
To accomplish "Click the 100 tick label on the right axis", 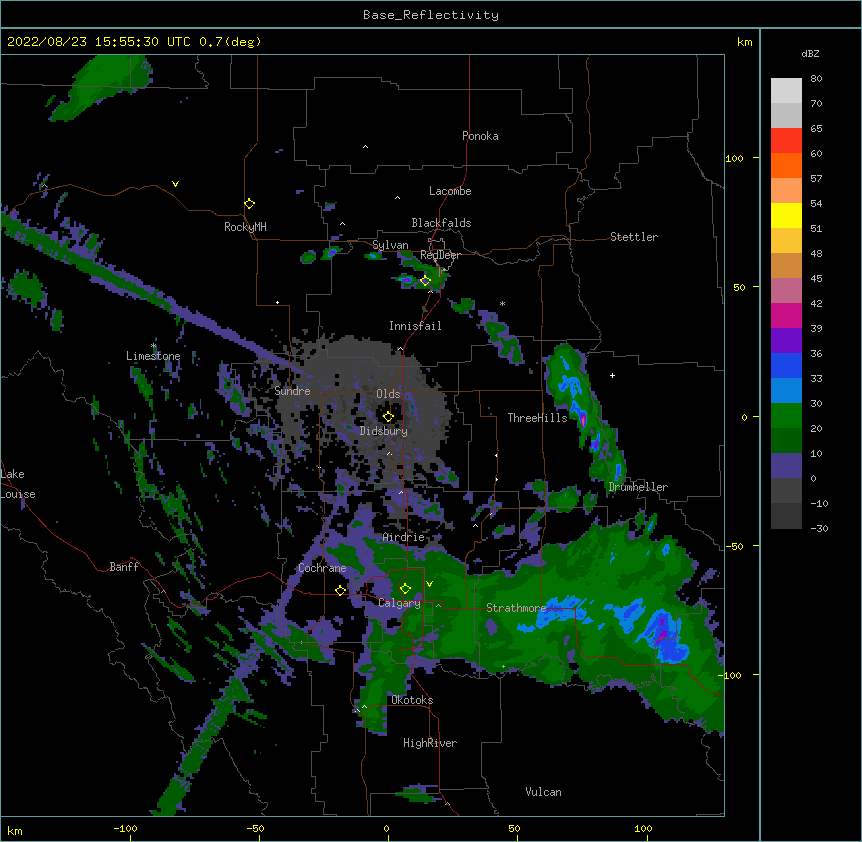I will [x=734, y=158].
